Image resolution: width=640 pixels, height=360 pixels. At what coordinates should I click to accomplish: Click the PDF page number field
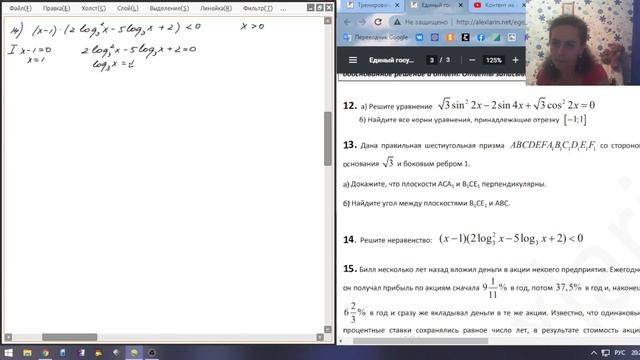432,60
